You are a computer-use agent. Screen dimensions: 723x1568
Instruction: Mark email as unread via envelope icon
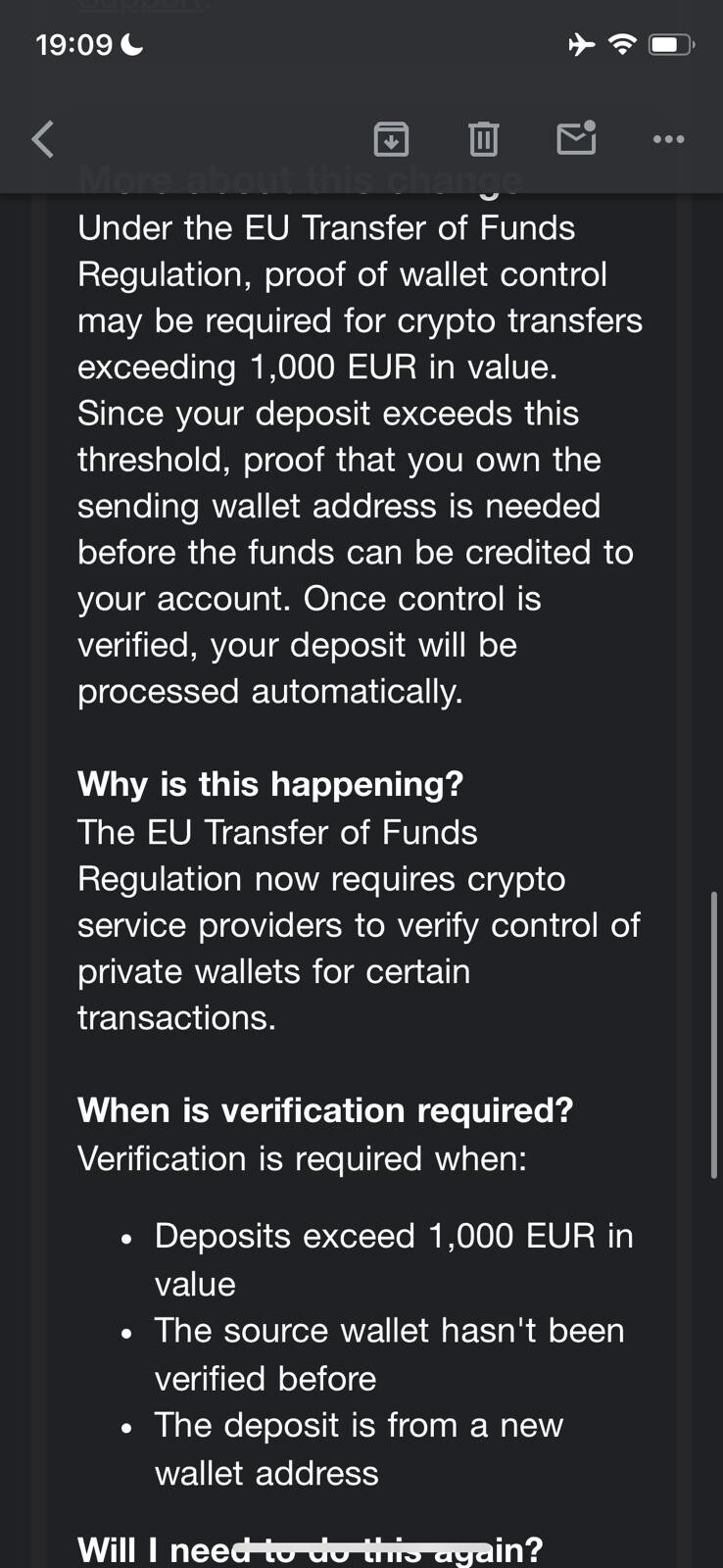[576, 138]
